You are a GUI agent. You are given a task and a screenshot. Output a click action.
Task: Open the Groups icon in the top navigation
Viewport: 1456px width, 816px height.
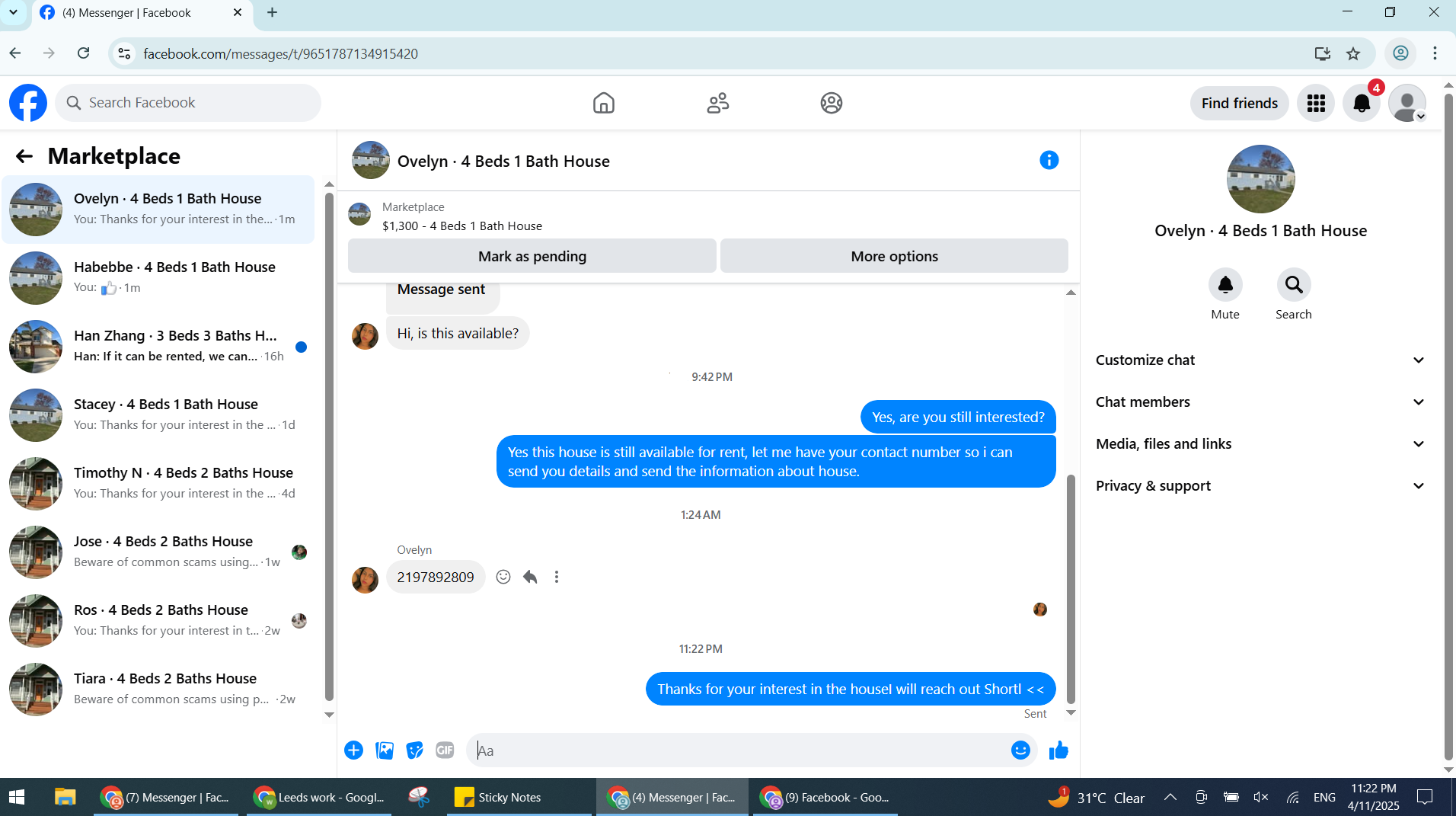[x=832, y=103]
